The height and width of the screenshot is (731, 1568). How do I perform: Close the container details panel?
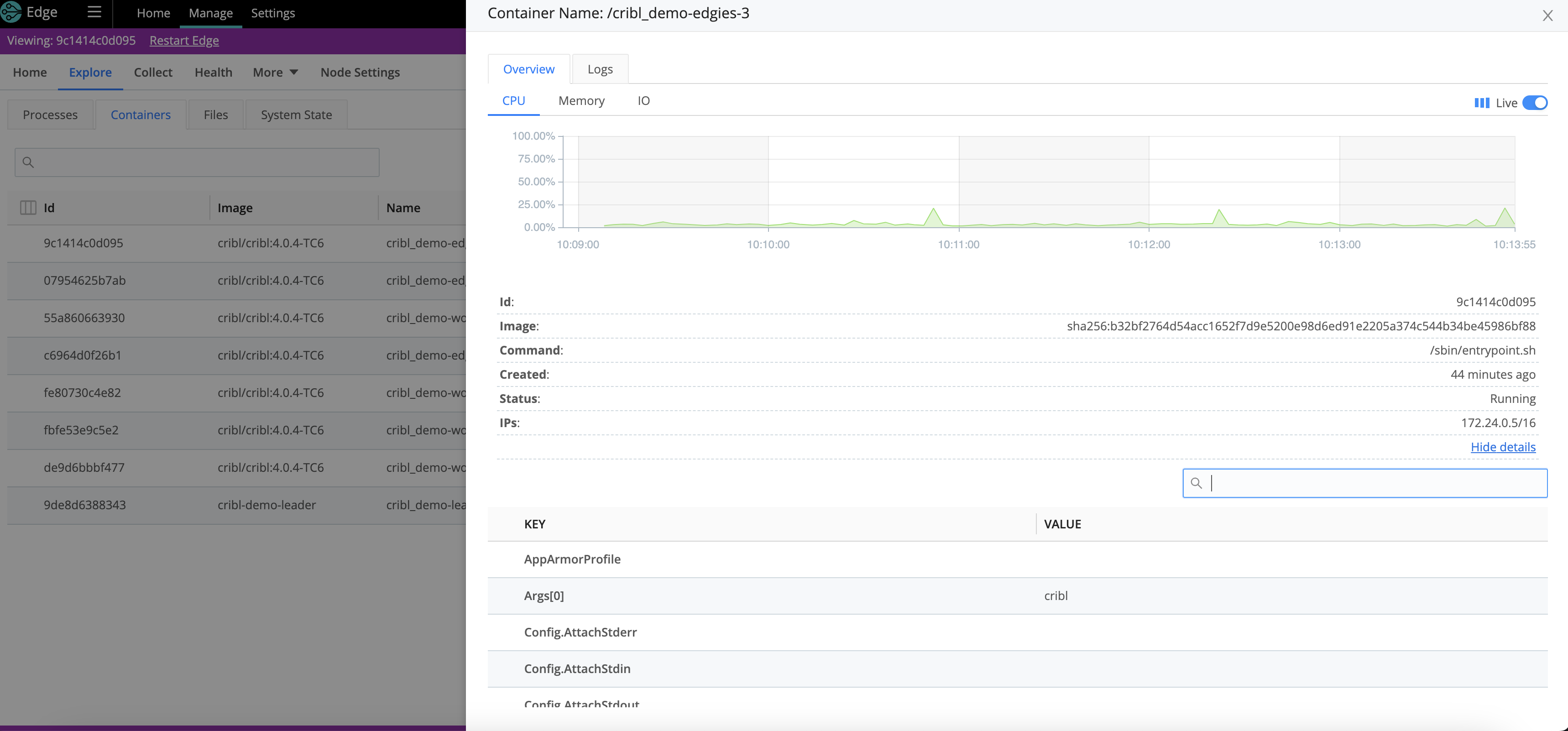pyautogui.click(x=1547, y=16)
